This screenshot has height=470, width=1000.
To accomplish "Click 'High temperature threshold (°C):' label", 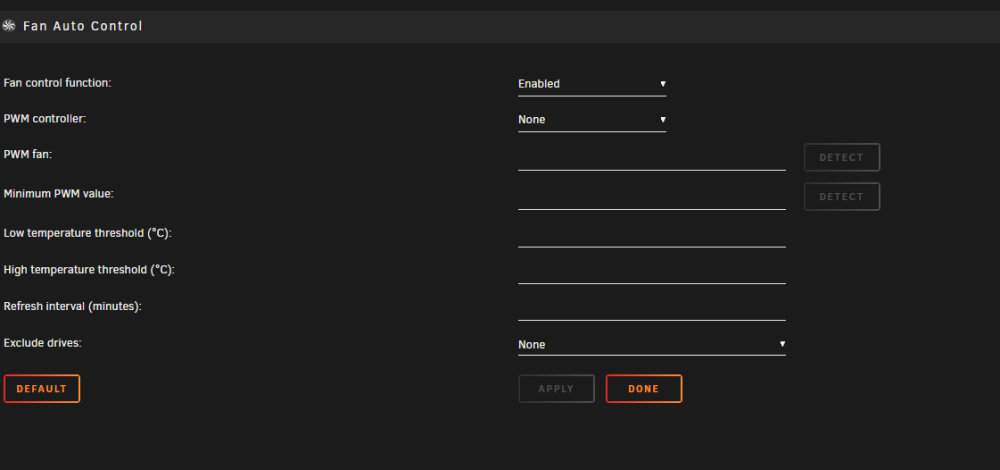I will pos(89,270).
